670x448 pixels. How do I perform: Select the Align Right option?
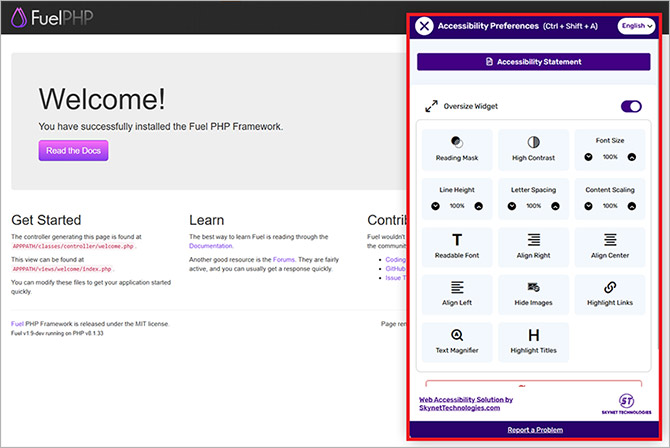pos(533,247)
